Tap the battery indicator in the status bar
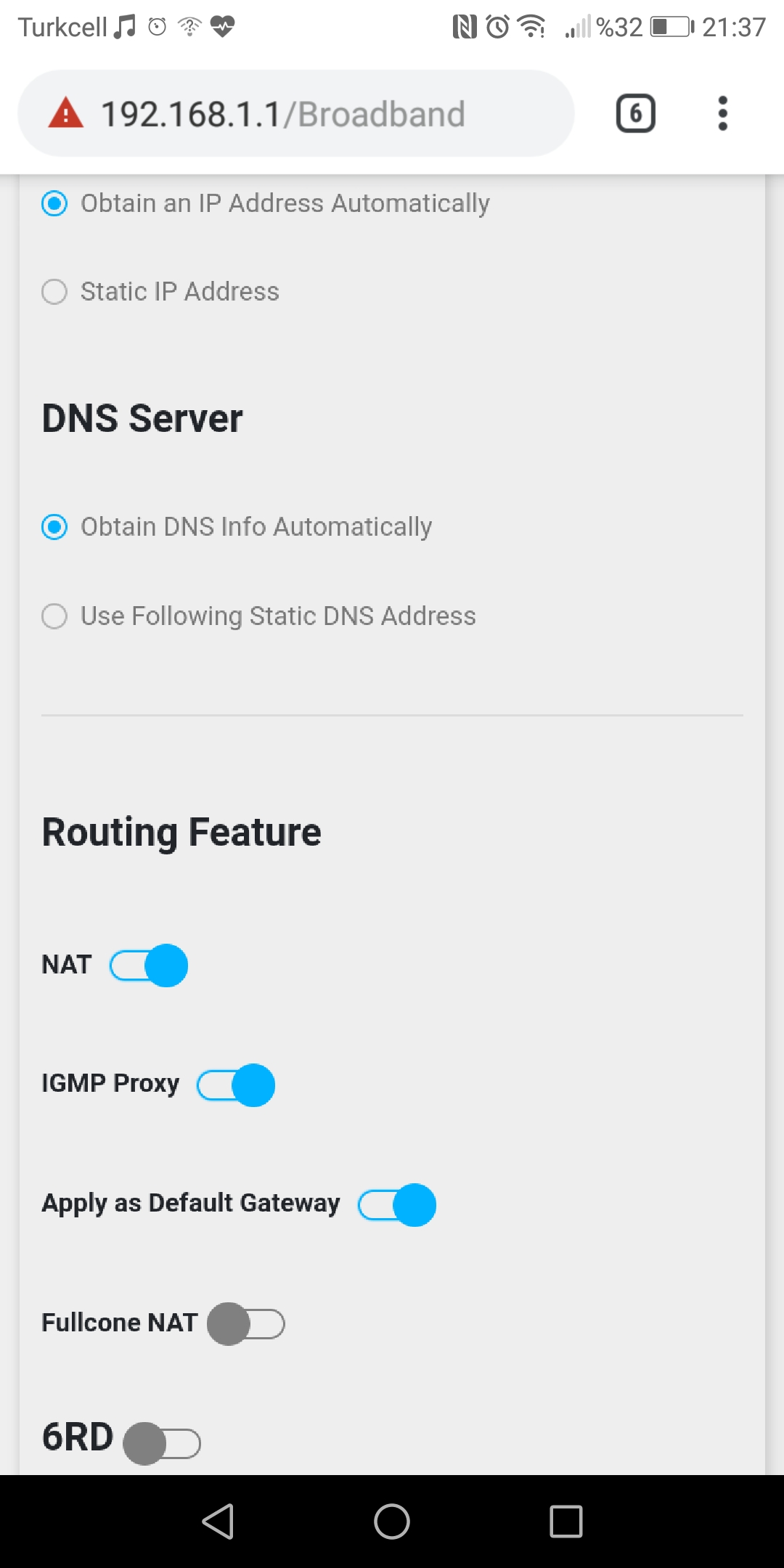The image size is (784, 1568). [x=672, y=28]
